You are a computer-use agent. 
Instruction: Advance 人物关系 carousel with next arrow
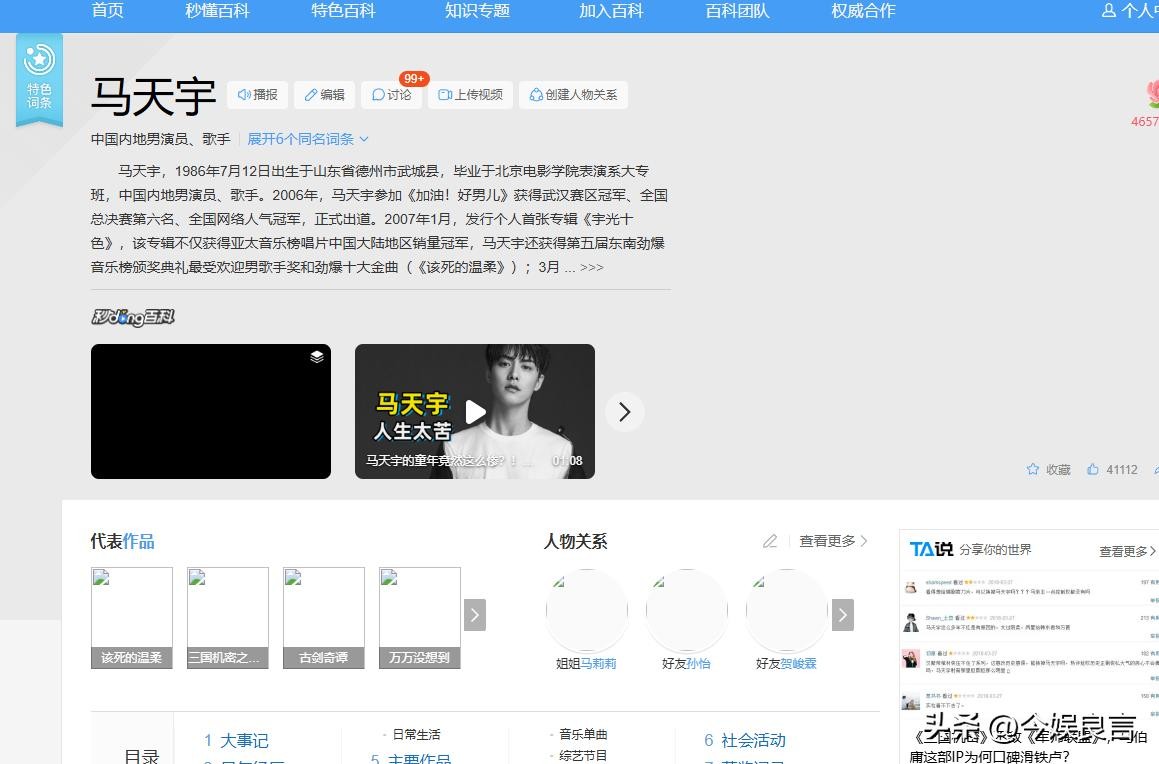point(843,615)
